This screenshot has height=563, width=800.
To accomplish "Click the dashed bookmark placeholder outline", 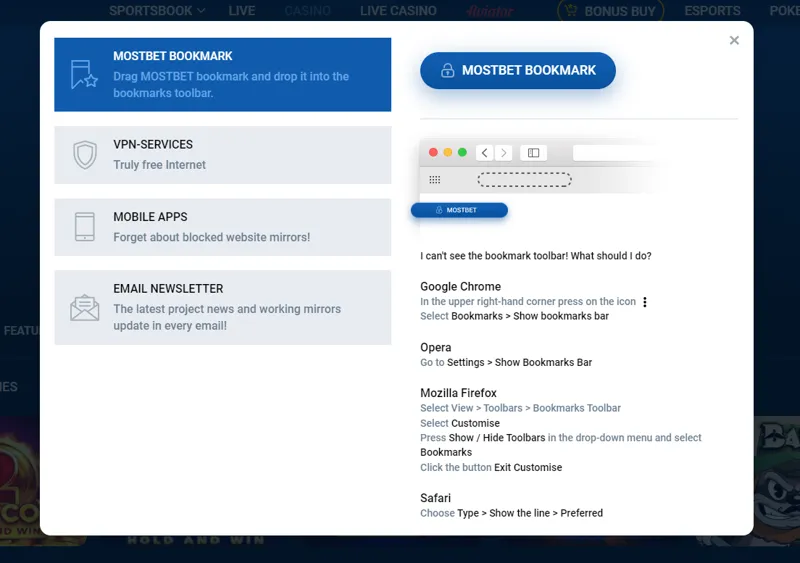I will point(524,180).
